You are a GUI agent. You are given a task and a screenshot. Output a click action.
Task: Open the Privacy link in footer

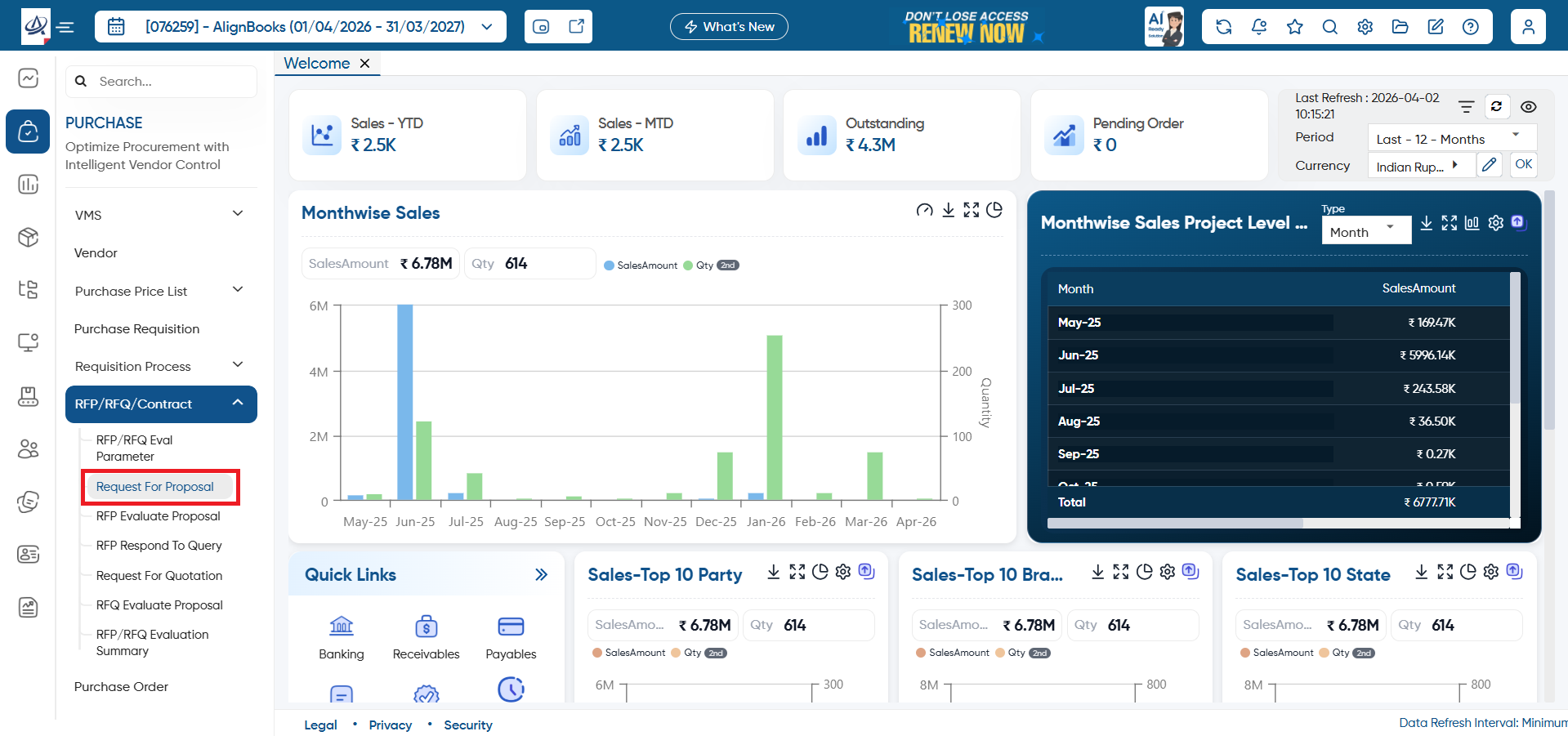390,725
